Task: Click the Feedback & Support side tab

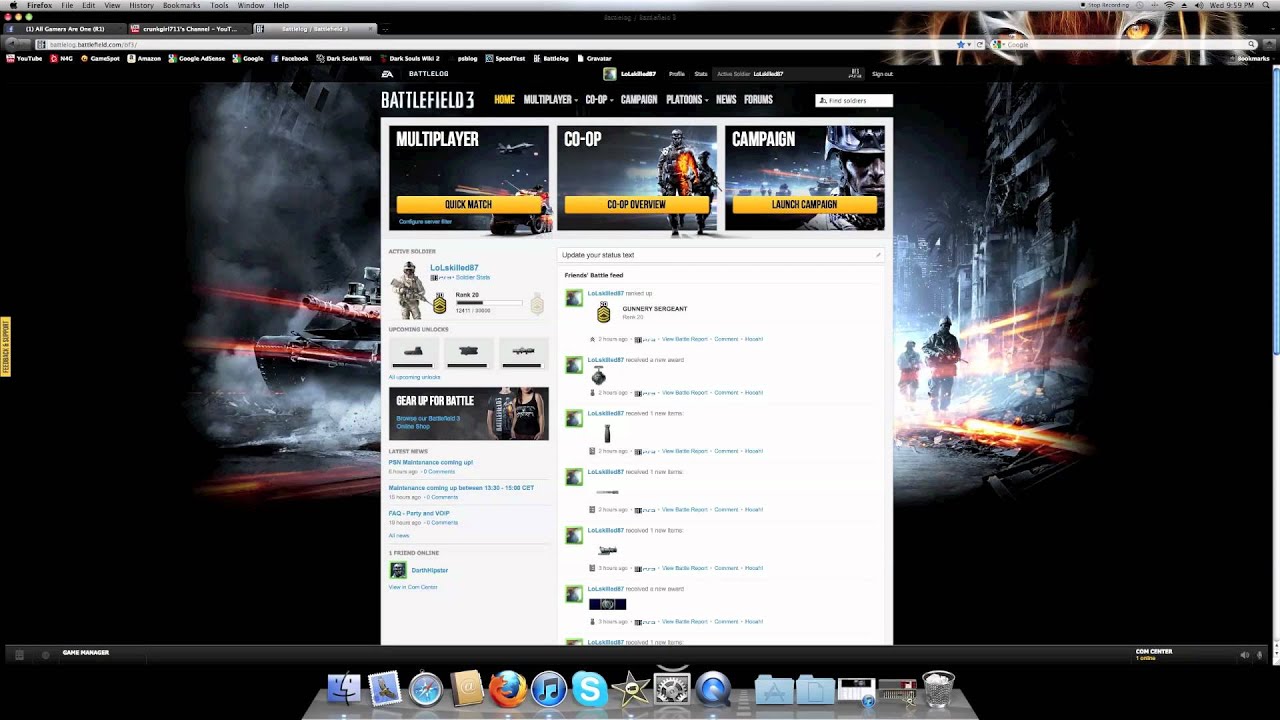Action: pos(5,346)
